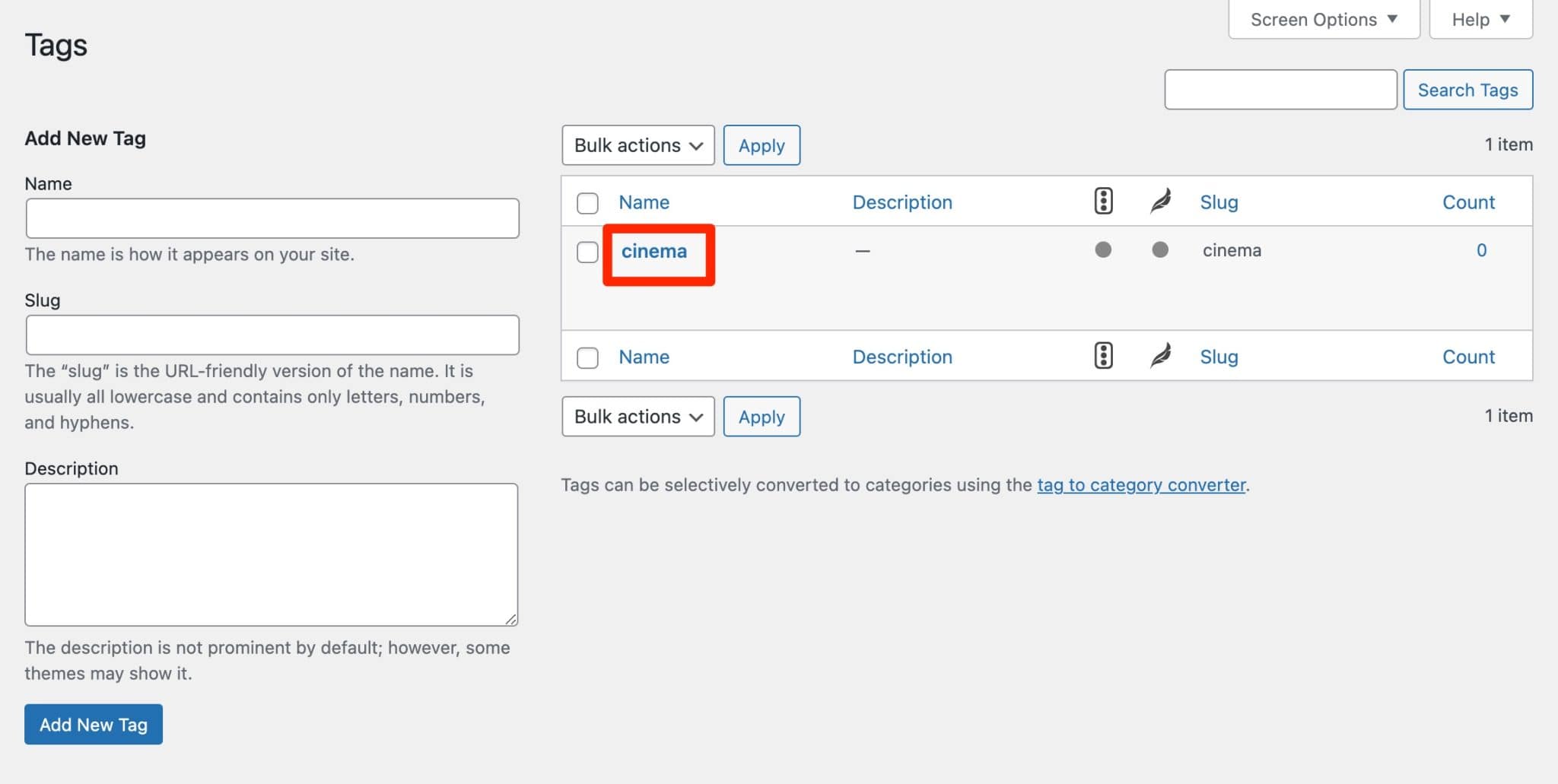Open the top Bulk actions dropdown
The height and width of the screenshot is (784, 1558).
(638, 144)
